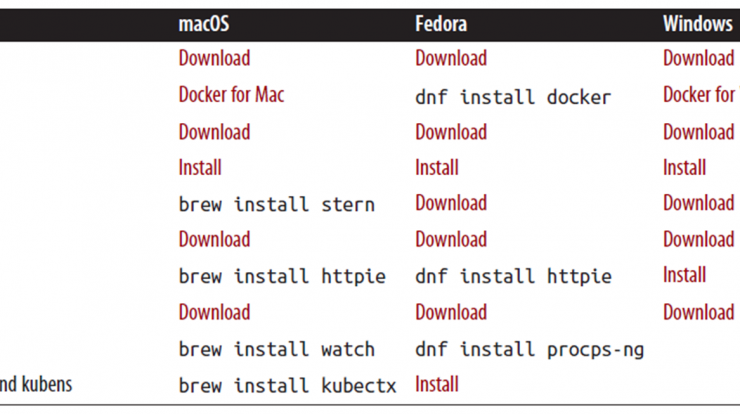
Task: Open the Fedora Download link above dnf install docker
Action: [451, 58]
